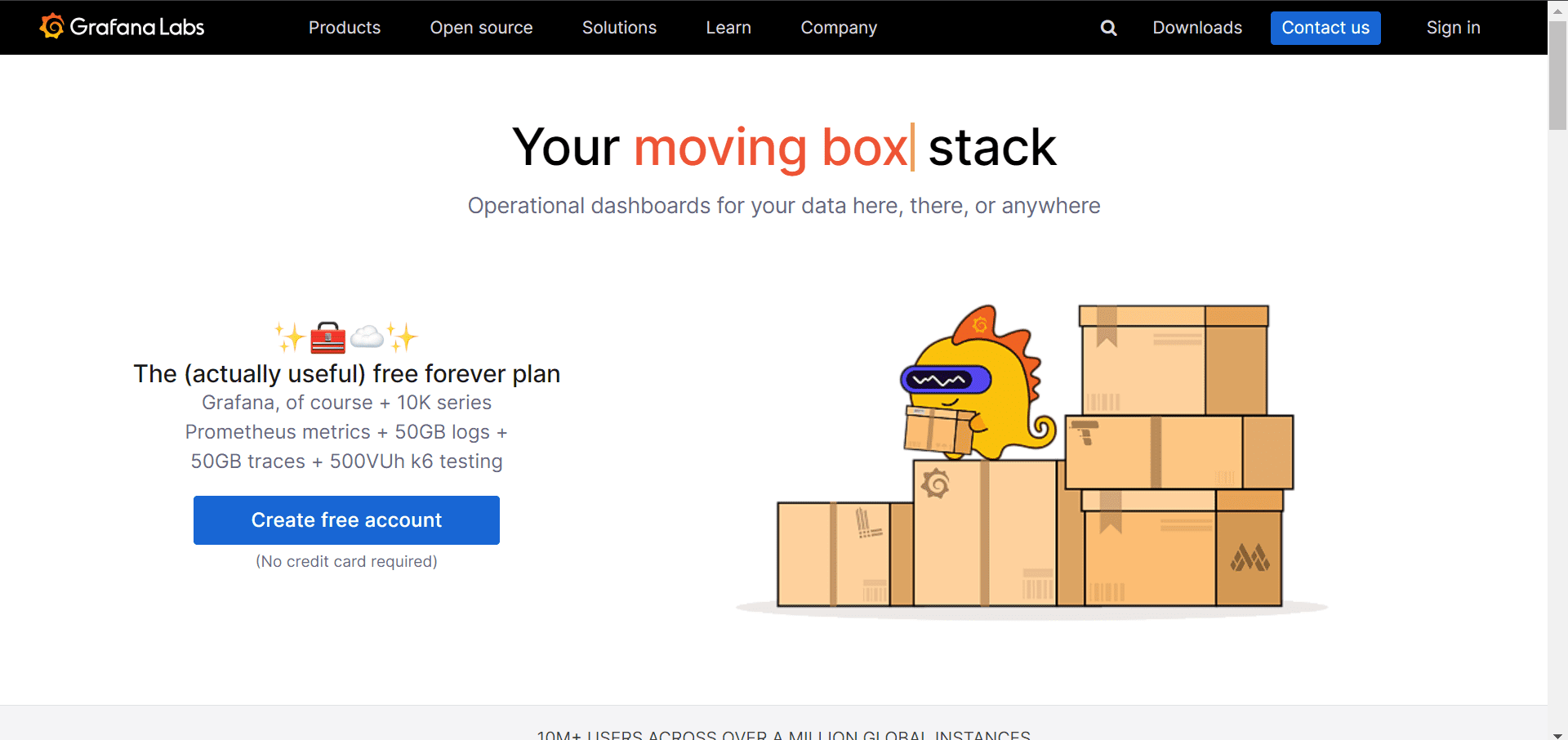Click the scrollbar up arrow
Screen dimensions: 1568x740
[1558, 10]
